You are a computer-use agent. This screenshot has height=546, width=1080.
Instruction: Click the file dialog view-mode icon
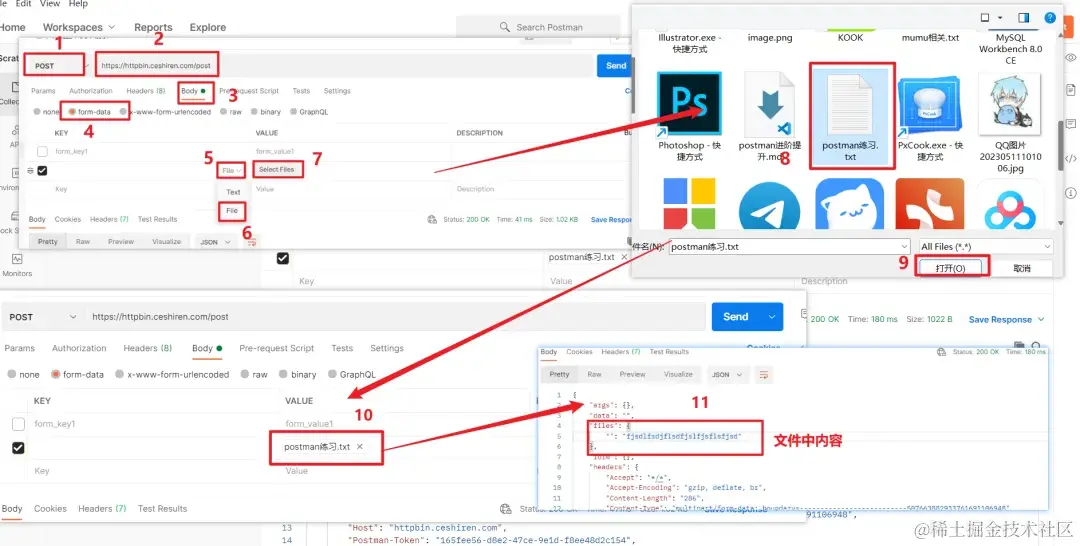coord(986,18)
